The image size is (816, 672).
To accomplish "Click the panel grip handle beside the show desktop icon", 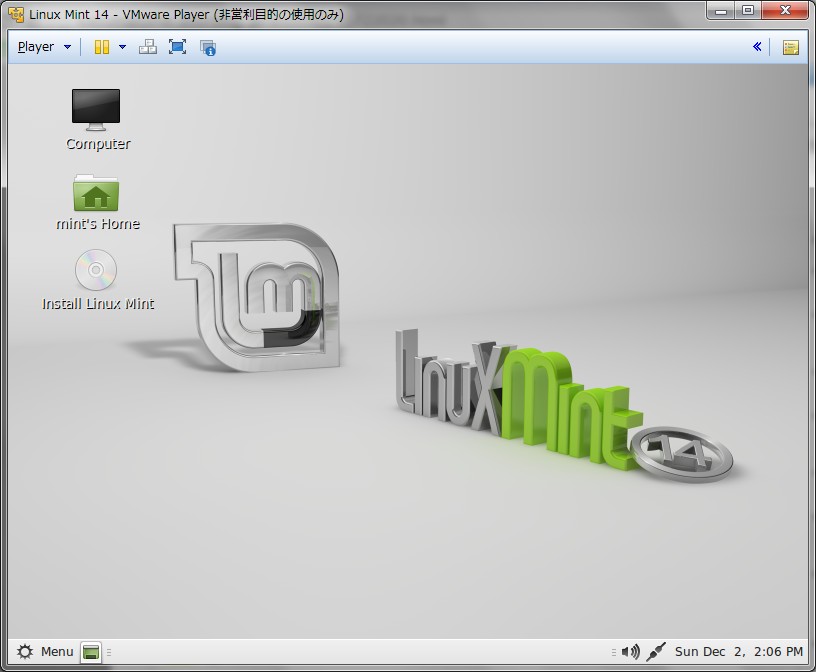I will click(x=109, y=652).
